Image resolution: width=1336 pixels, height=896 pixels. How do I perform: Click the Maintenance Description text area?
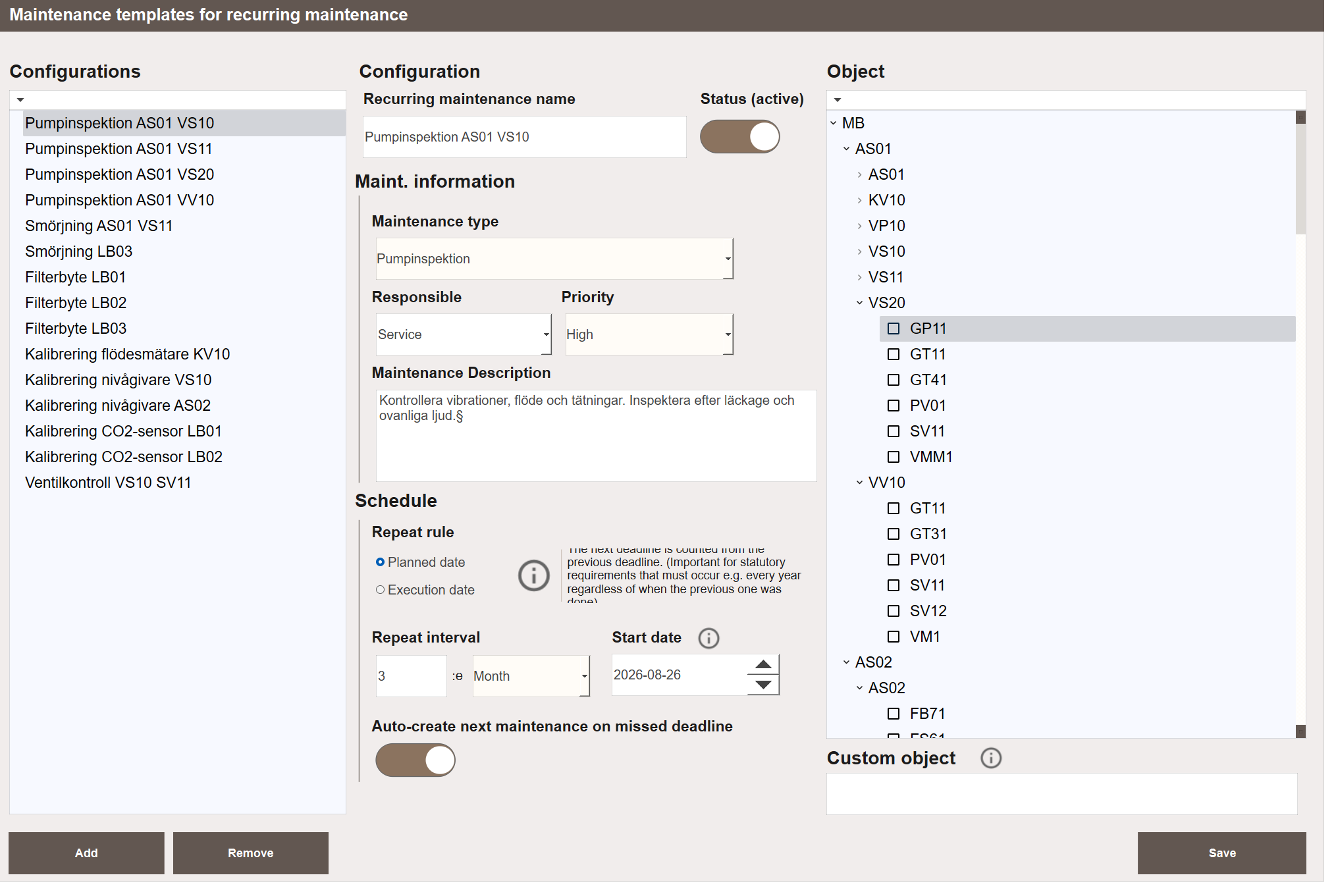[596, 436]
